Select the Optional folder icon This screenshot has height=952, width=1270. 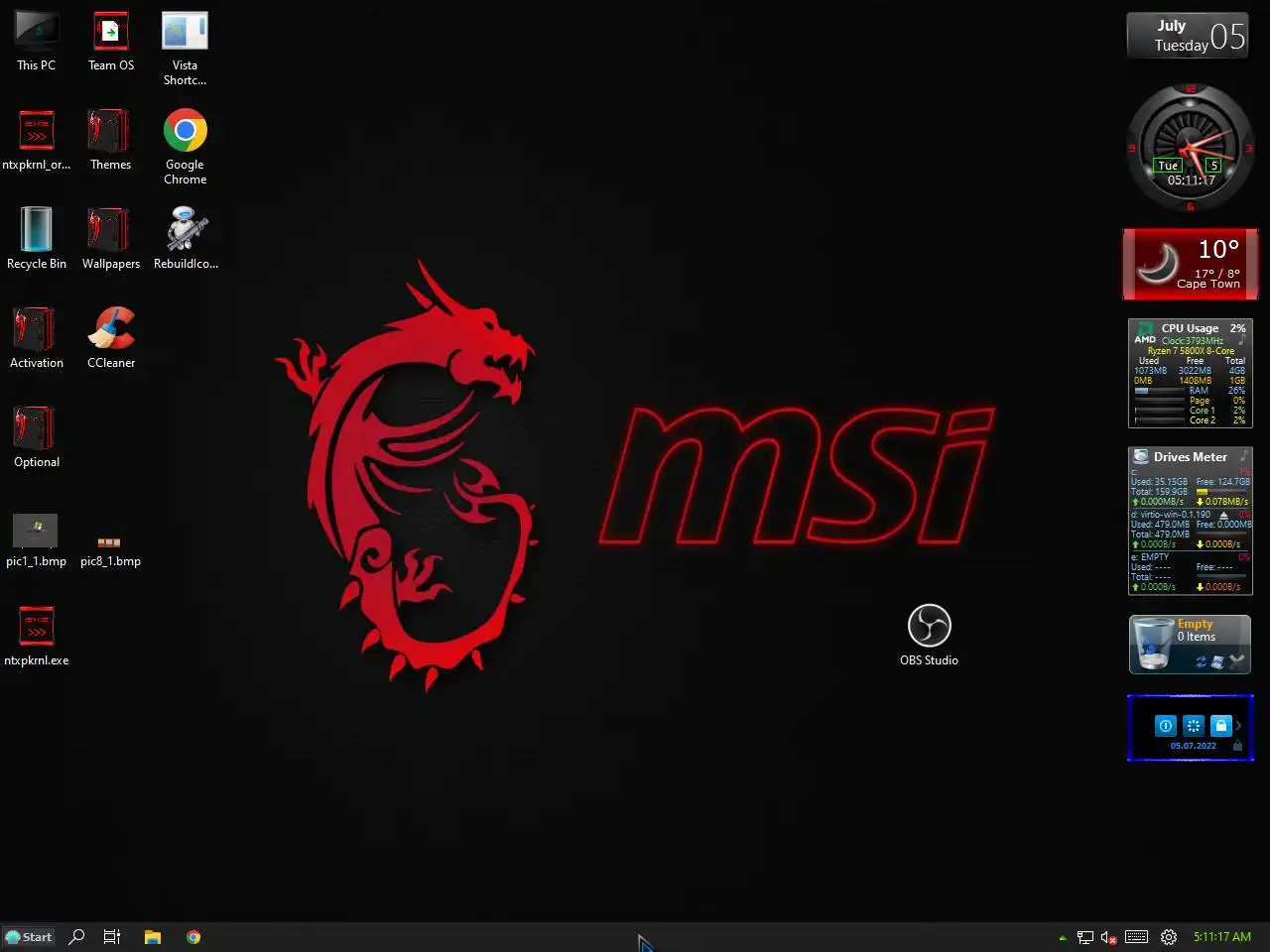36,438
